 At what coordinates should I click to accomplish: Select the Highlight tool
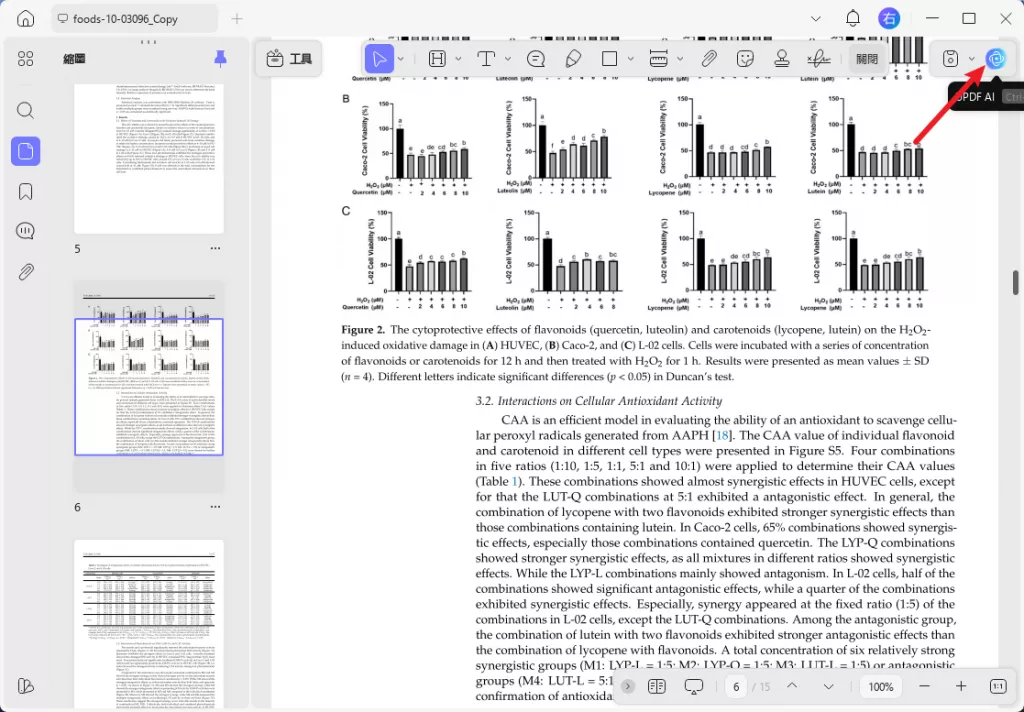pyautogui.click(x=437, y=59)
